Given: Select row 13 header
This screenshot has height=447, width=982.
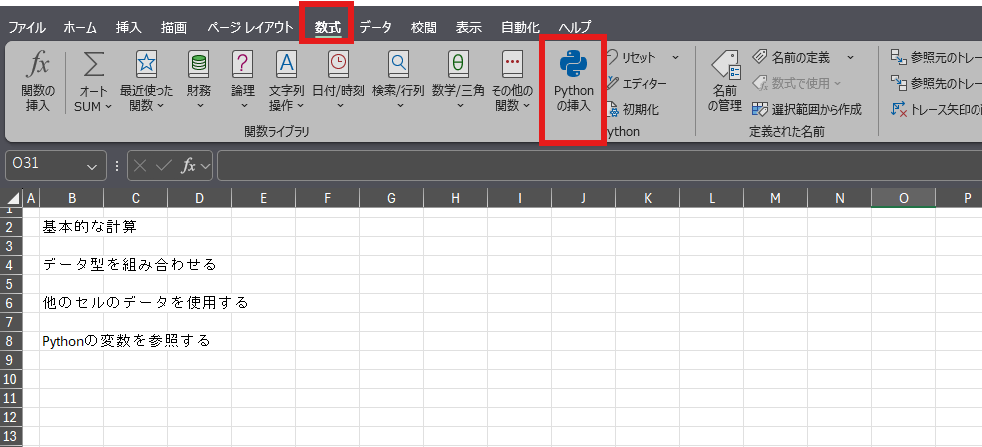Looking at the screenshot, I should pyautogui.click(x=11, y=436).
